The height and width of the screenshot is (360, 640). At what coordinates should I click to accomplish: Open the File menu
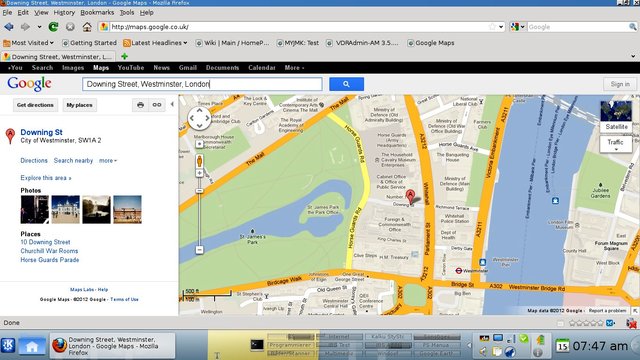point(7,13)
